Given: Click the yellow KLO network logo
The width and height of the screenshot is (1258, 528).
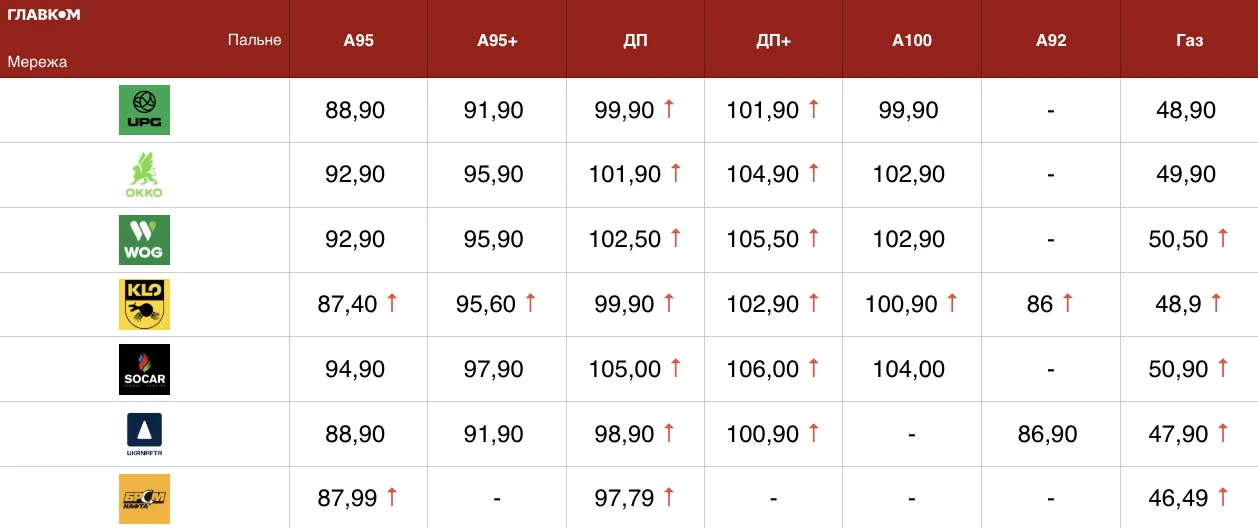Looking at the screenshot, I should [x=144, y=305].
